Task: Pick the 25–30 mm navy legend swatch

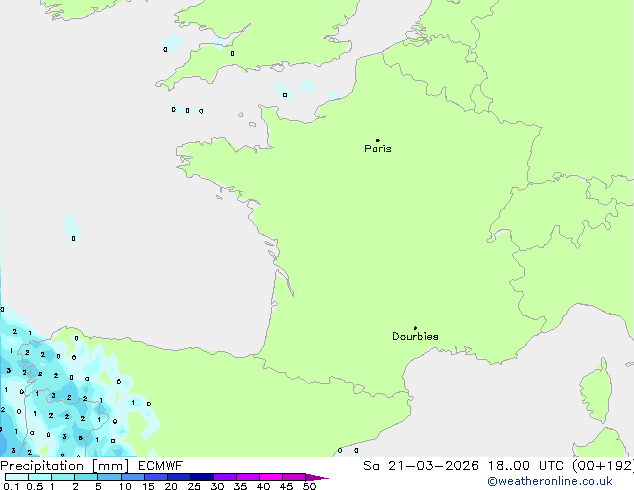Action: pos(201,477)
